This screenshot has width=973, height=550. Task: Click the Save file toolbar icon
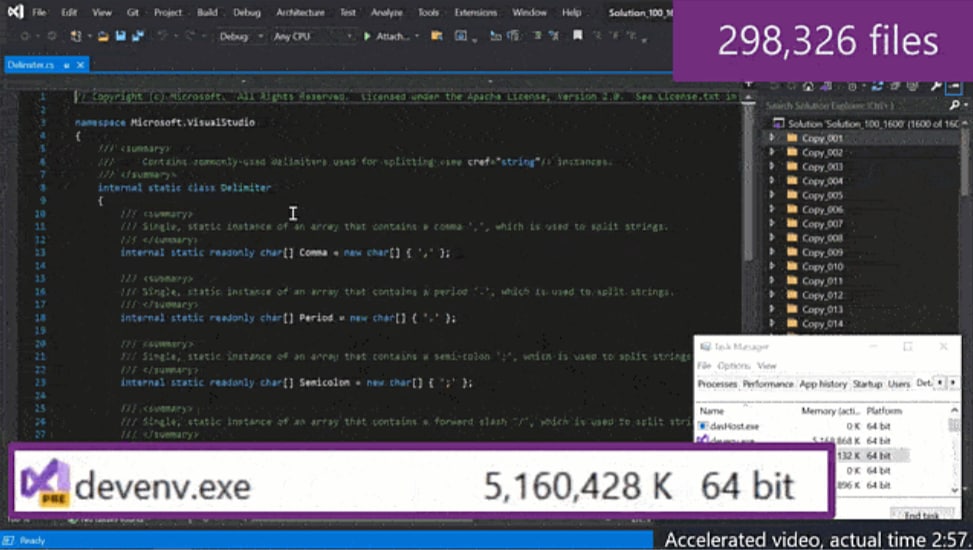click(x=120, y=37)
